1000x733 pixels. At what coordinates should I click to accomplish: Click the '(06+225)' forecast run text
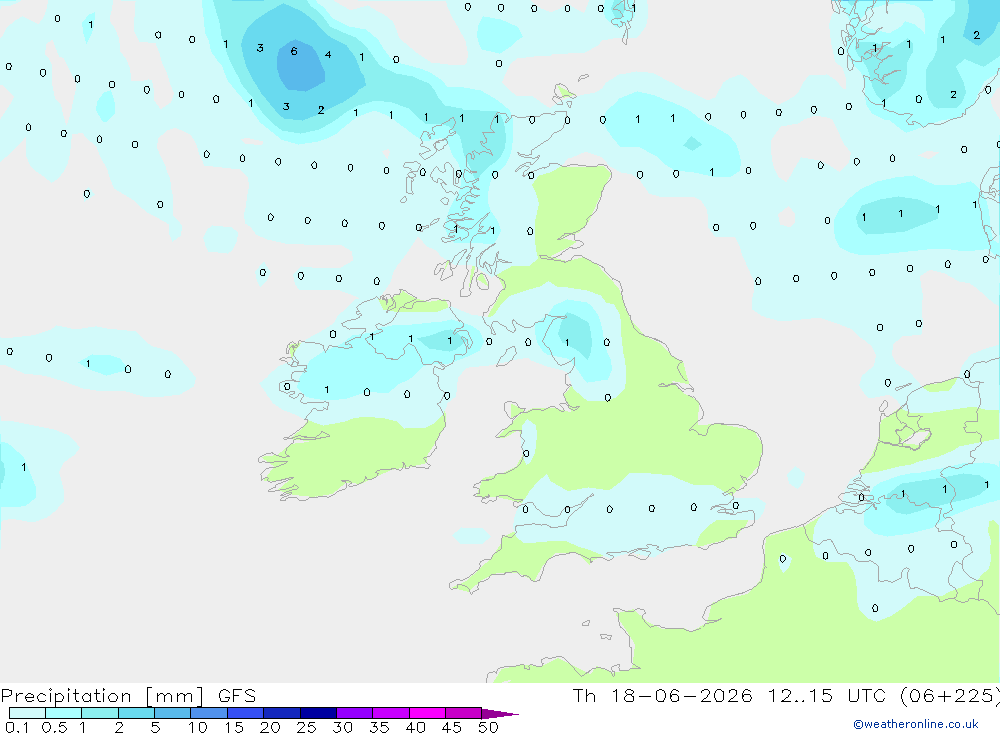(x=950, y=695)
